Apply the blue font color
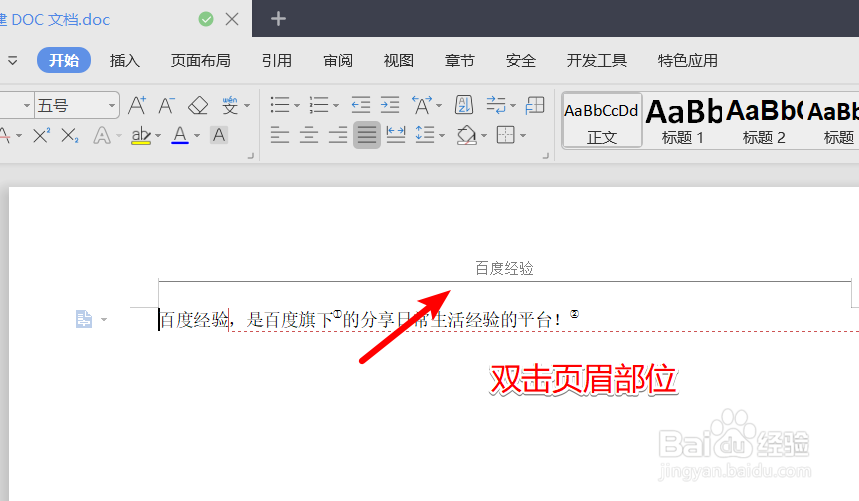Screen dimensions: 859x501 click(x=180, y=135)
